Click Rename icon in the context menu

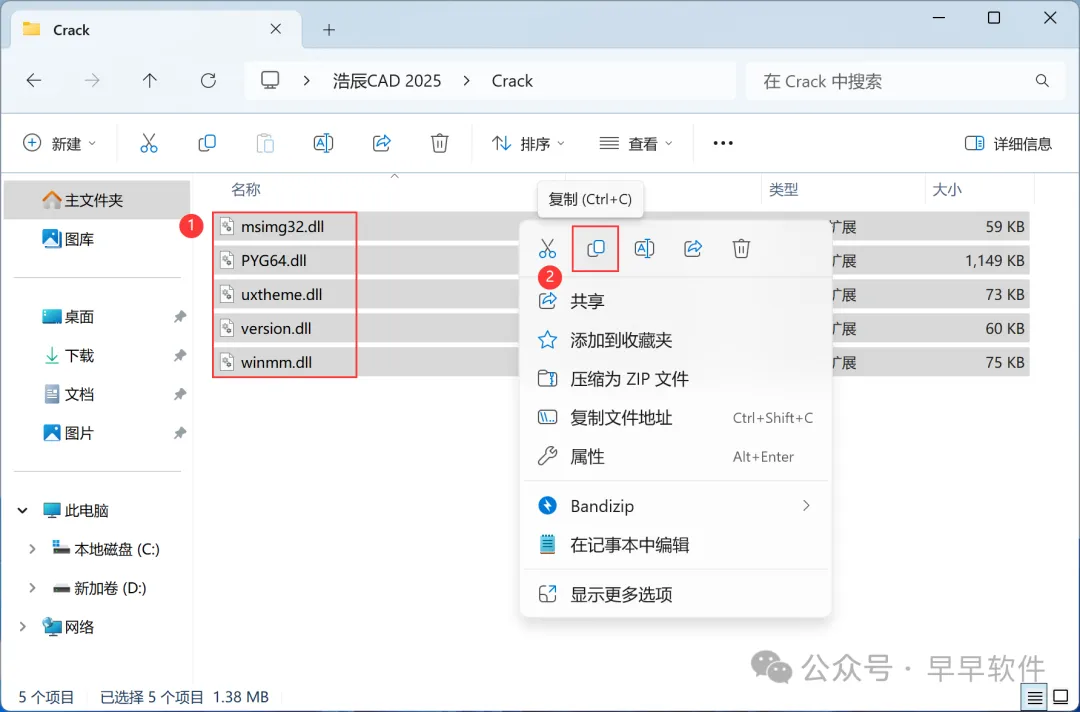(x=644, y=249)
